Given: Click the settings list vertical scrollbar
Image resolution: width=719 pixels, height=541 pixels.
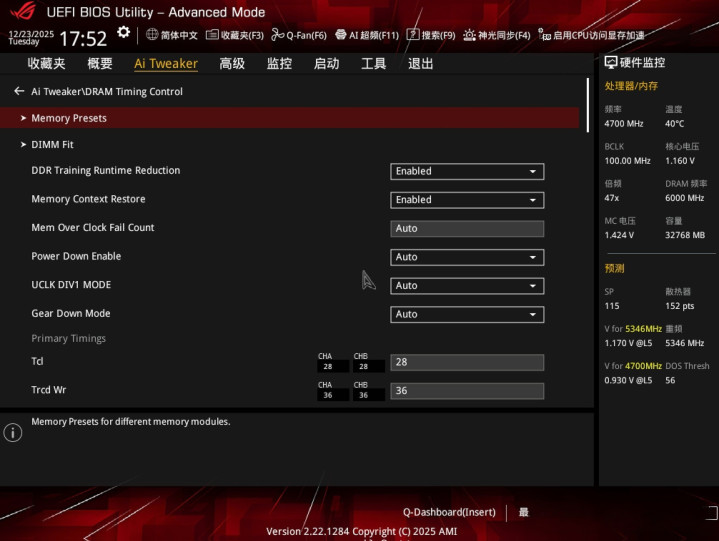Looking at the screenshot, I should pos(587,100).
